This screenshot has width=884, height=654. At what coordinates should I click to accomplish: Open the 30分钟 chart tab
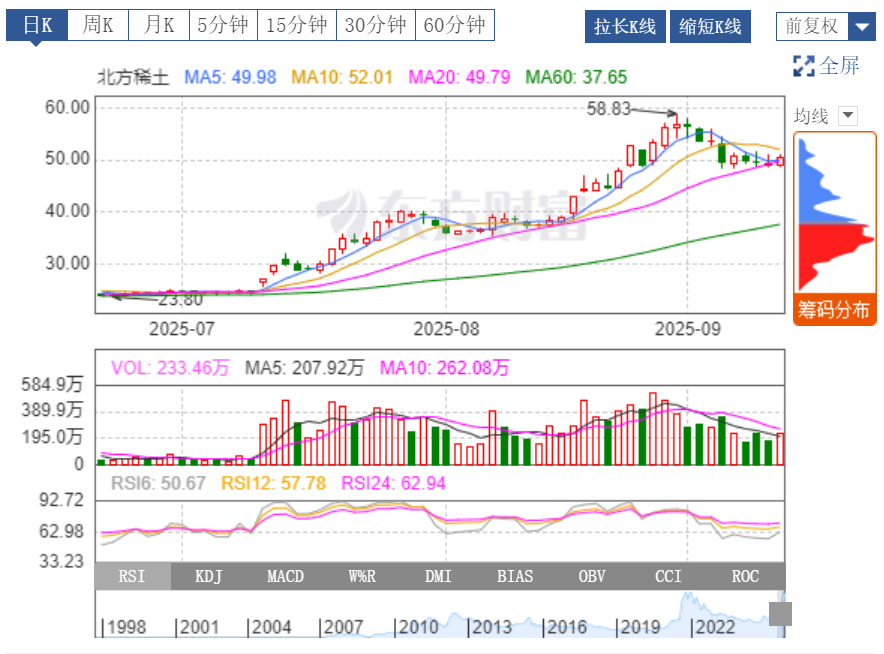[x=376, y=25]
